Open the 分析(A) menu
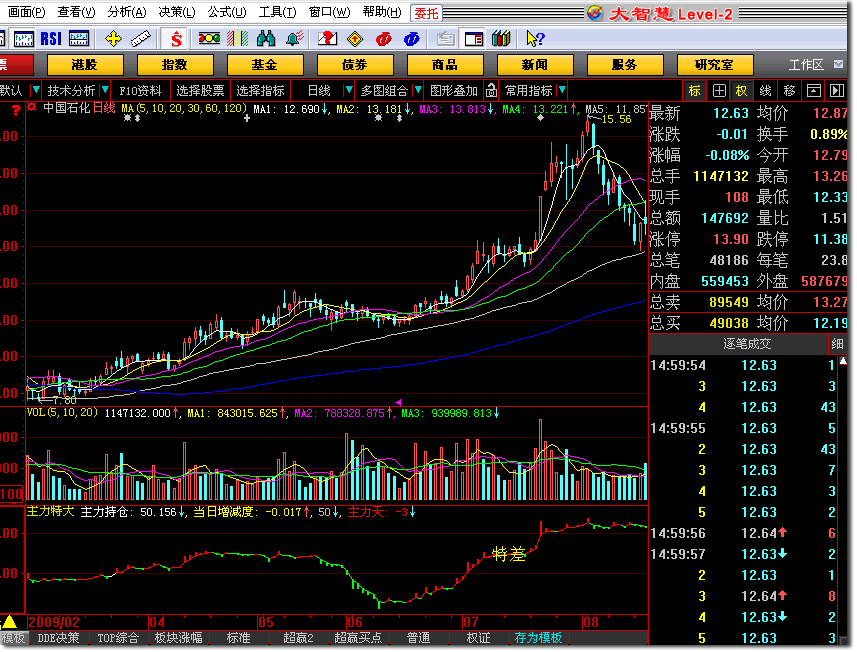The width and height of the screenshot is (857, 652). (126, 12)
